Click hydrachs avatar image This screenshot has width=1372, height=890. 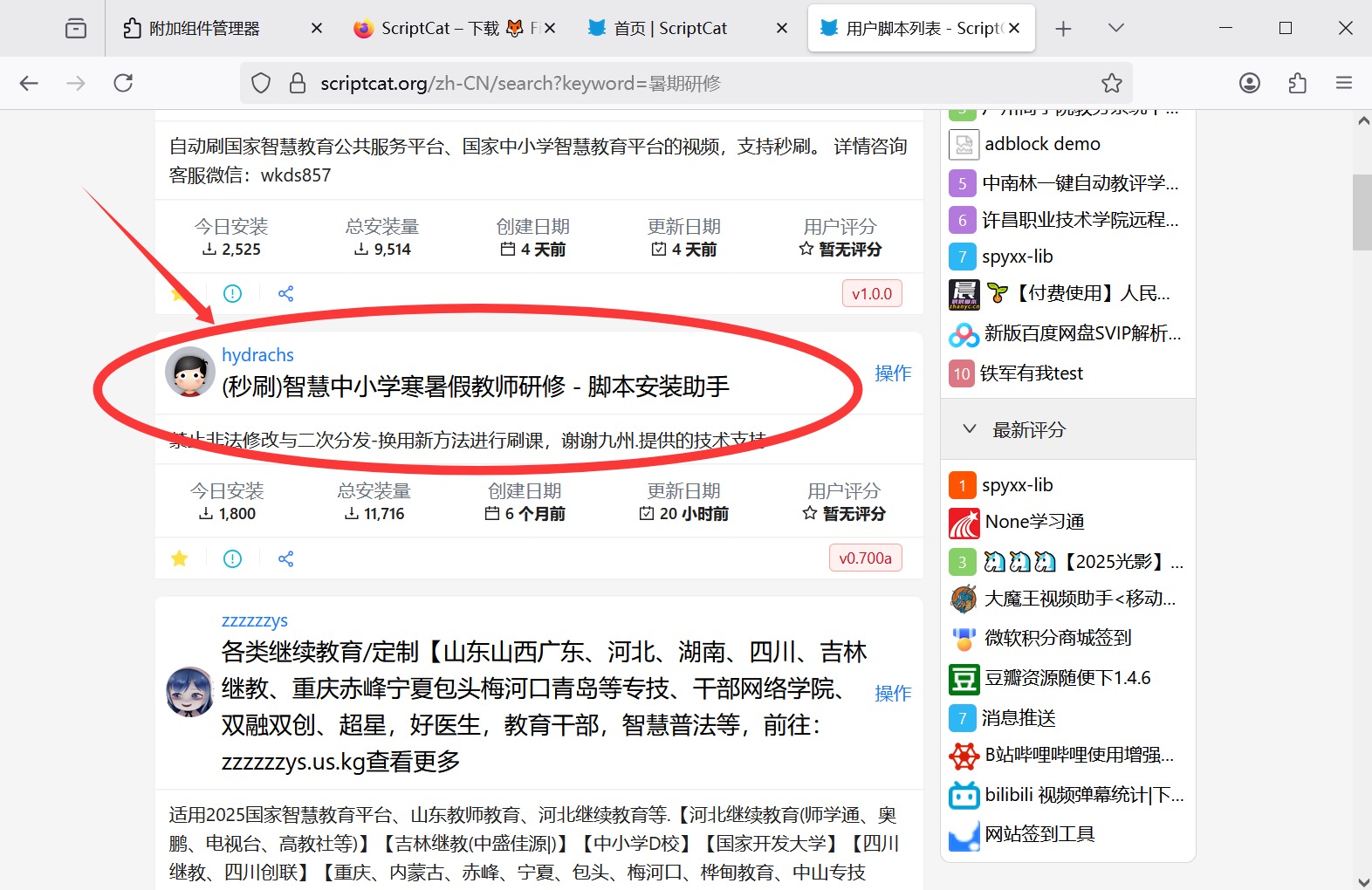pyautogui.click(x=190, y=372)
